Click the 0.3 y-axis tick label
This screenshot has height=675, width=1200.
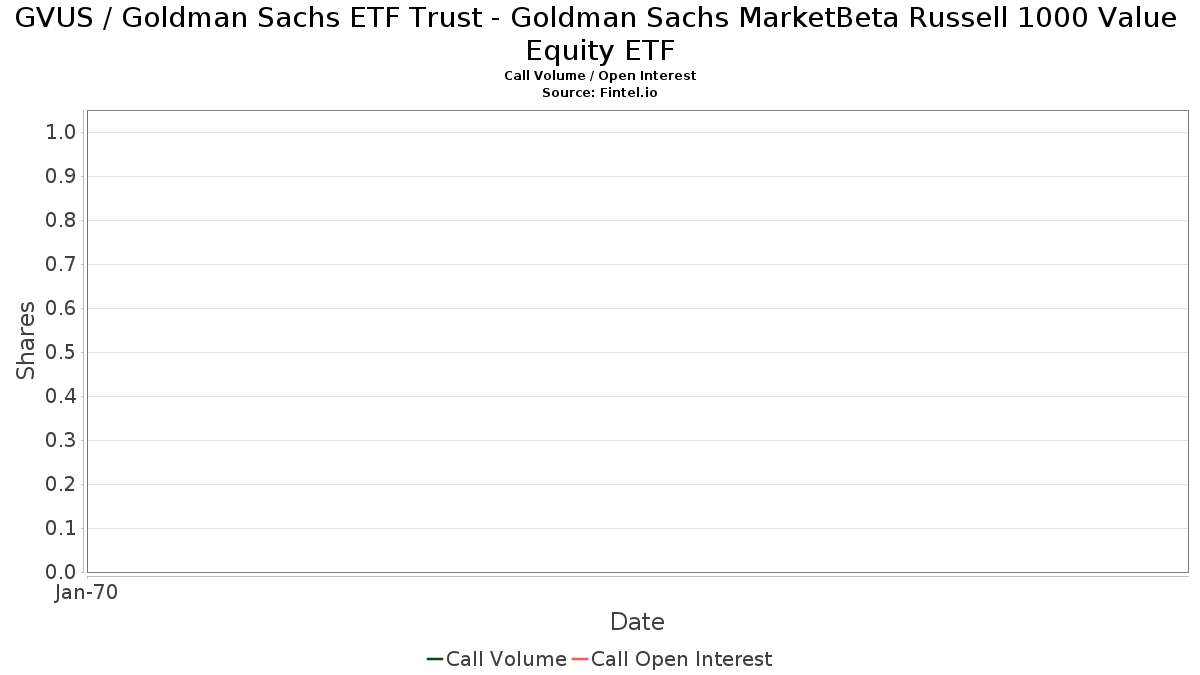pos(61,441)
